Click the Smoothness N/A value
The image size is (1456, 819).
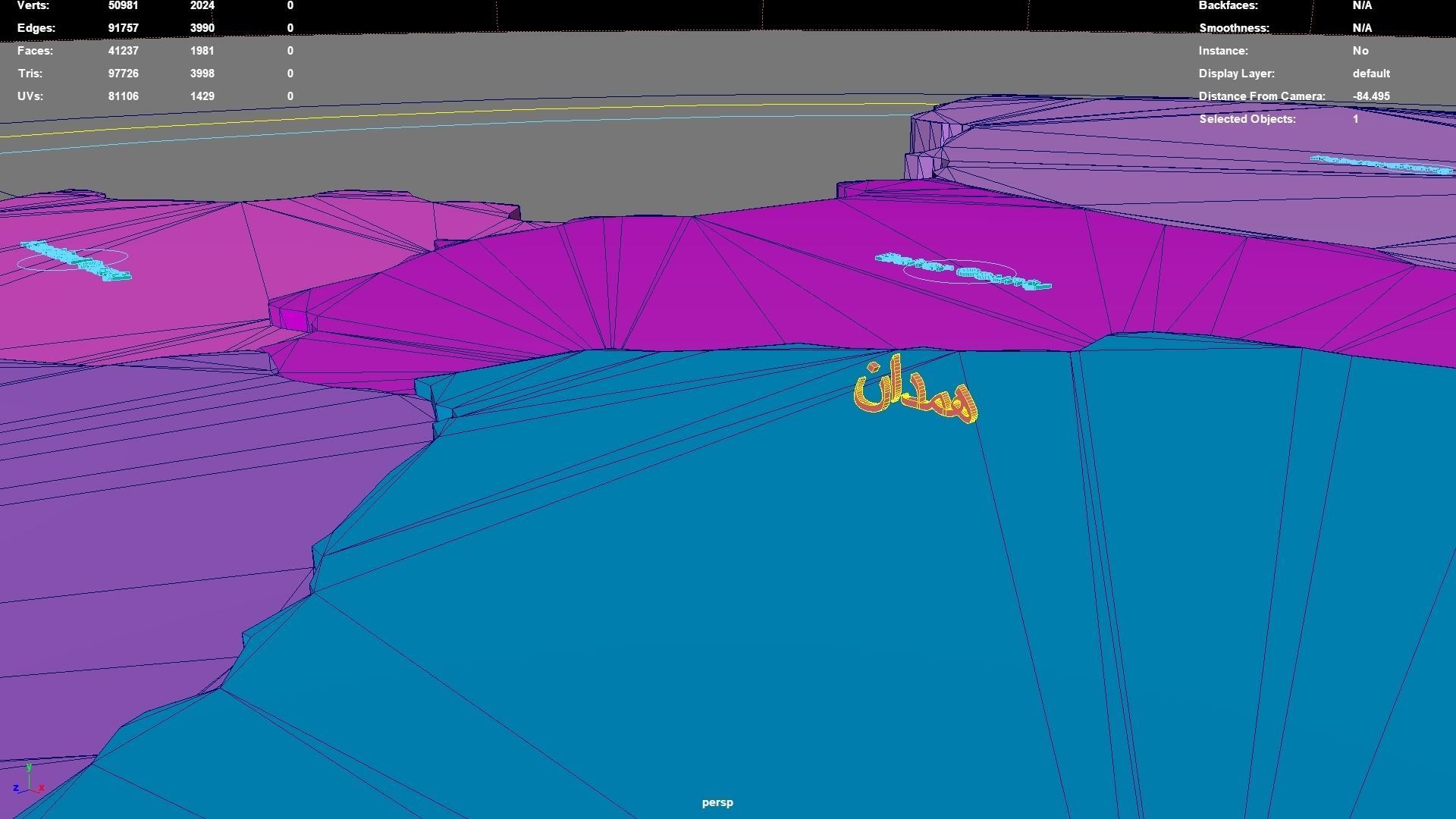[1361, 28]
